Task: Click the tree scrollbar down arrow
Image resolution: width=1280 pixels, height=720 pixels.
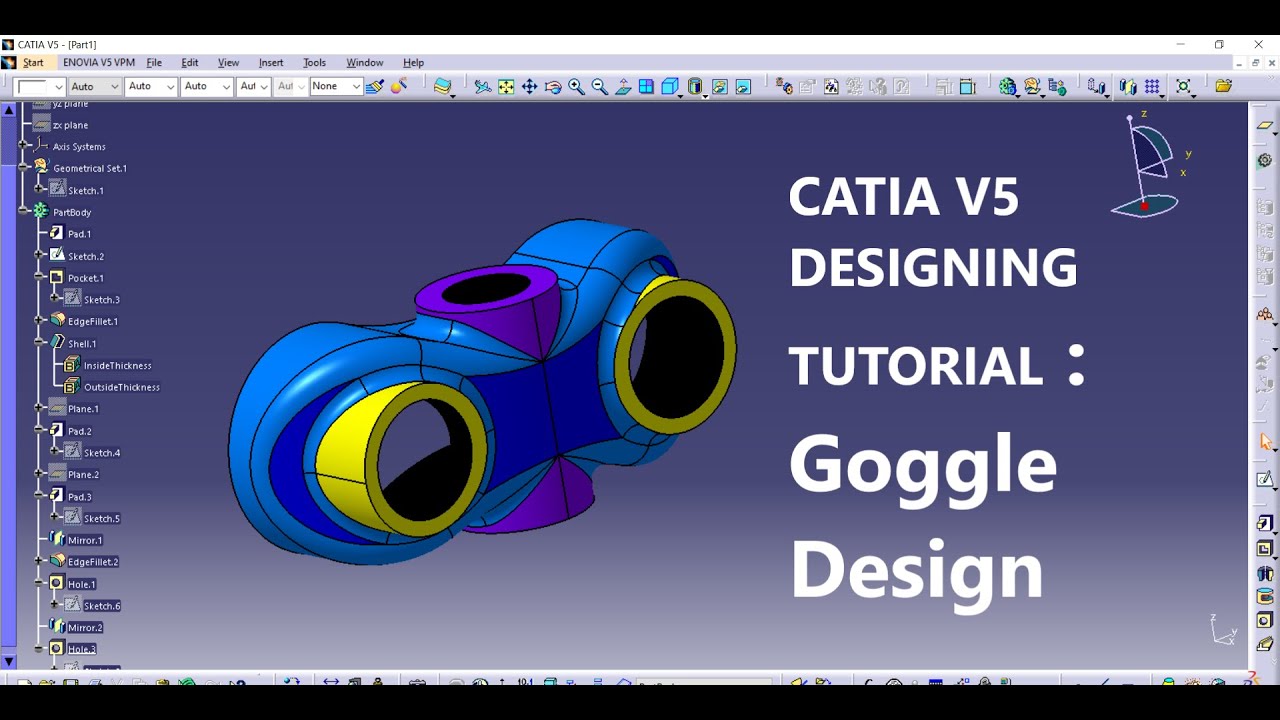Action: (9, 661)
